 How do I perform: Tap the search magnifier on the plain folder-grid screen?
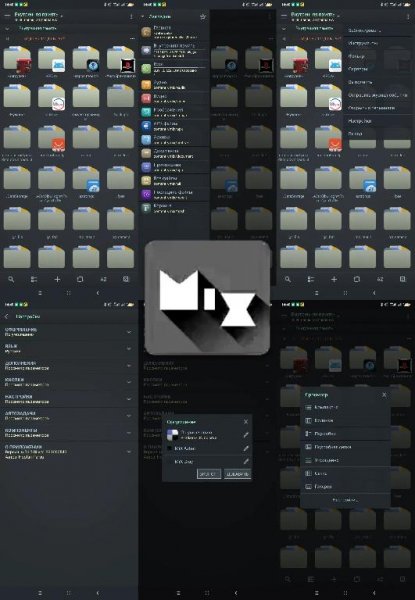pos(11,279)
